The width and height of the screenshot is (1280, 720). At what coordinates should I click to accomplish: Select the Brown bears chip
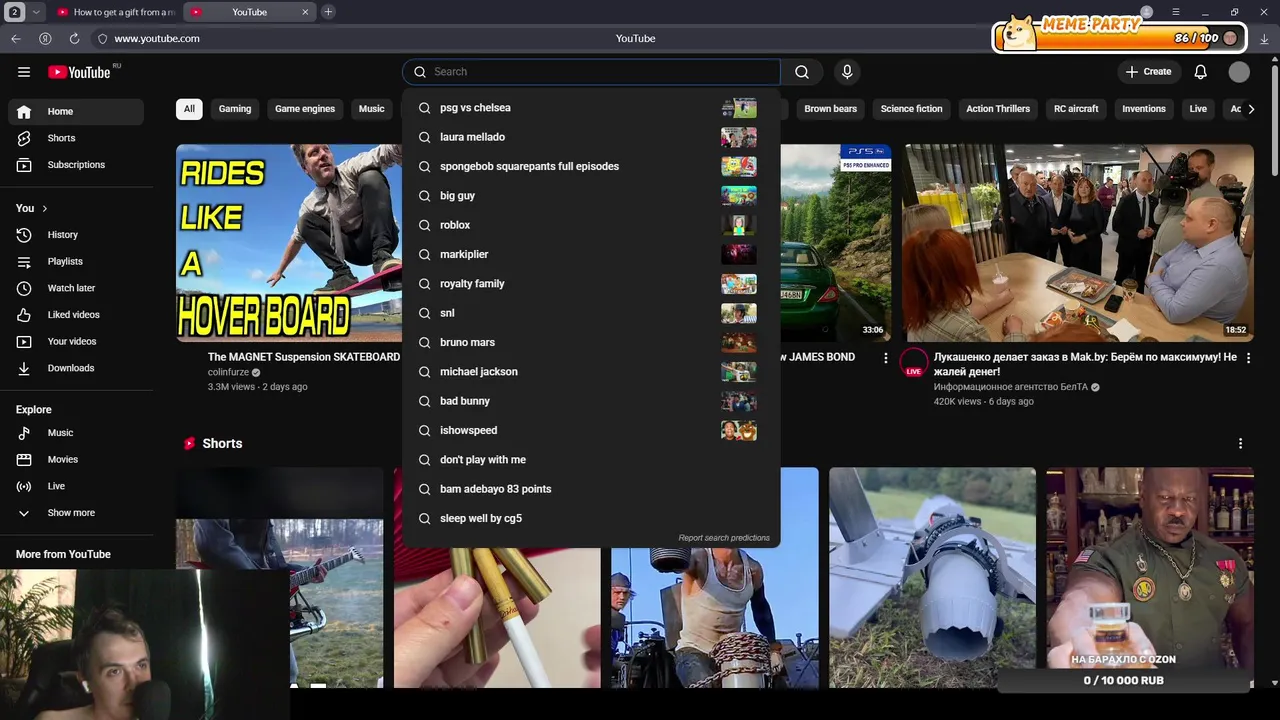click(830, 109)
